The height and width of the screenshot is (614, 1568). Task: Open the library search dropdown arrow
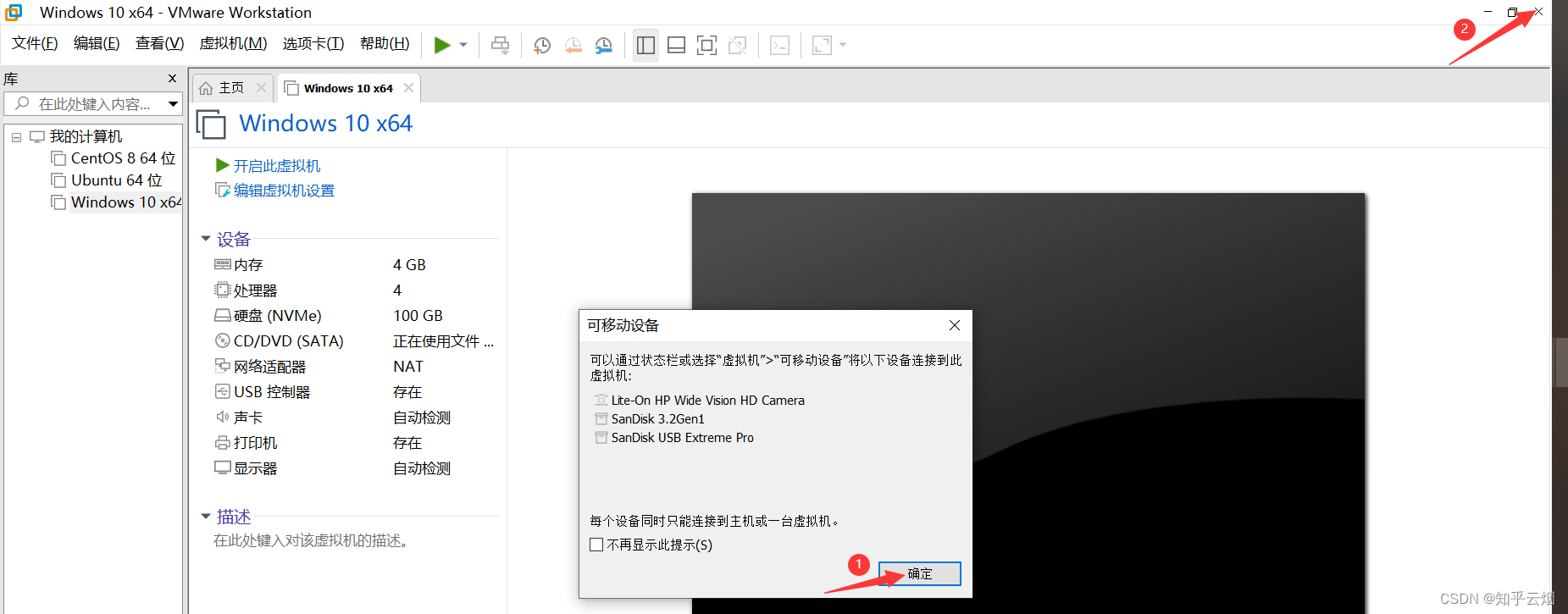(x=174, y=104)
